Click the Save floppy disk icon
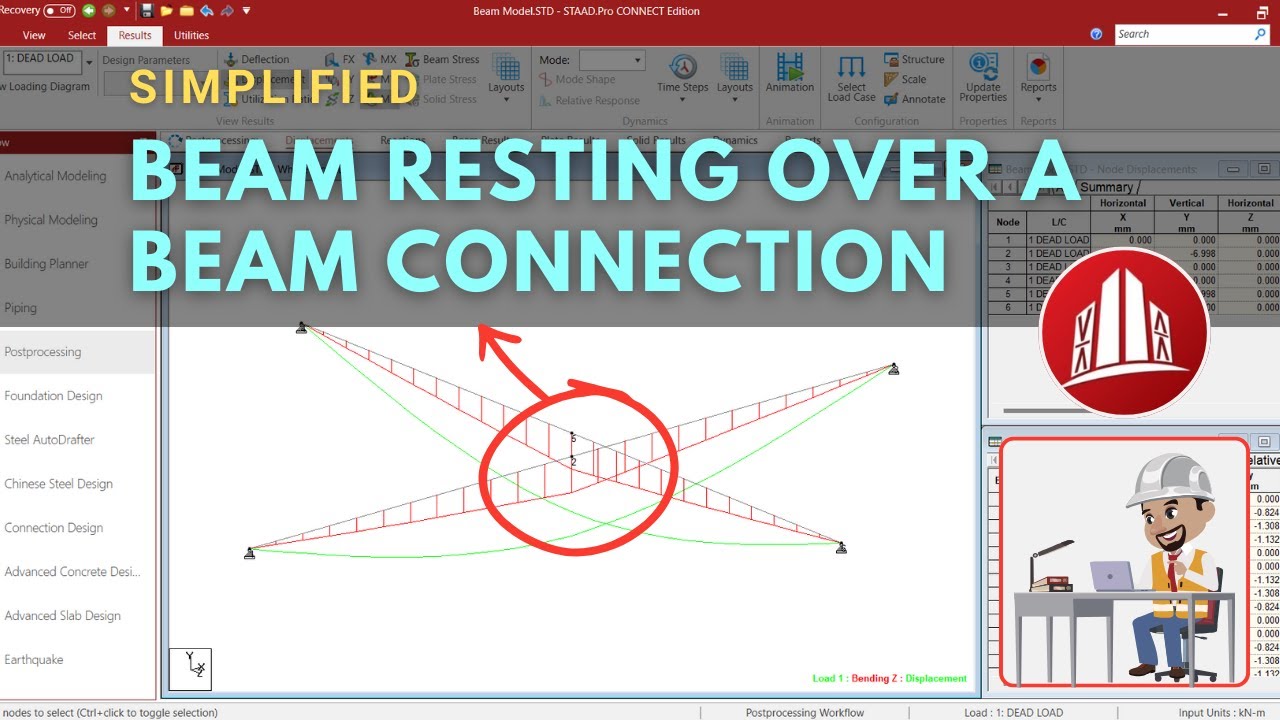The width and height of the screenshot is (1280, 720). [148, 11]
